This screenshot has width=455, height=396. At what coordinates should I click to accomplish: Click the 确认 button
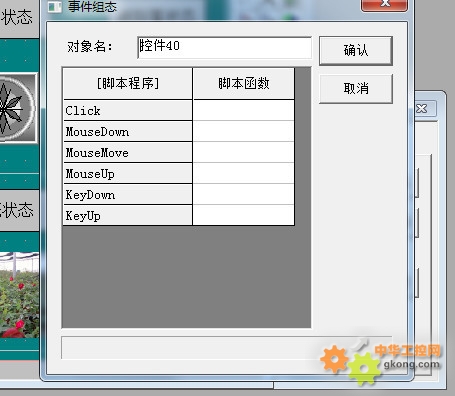click(x=356, y=50)
